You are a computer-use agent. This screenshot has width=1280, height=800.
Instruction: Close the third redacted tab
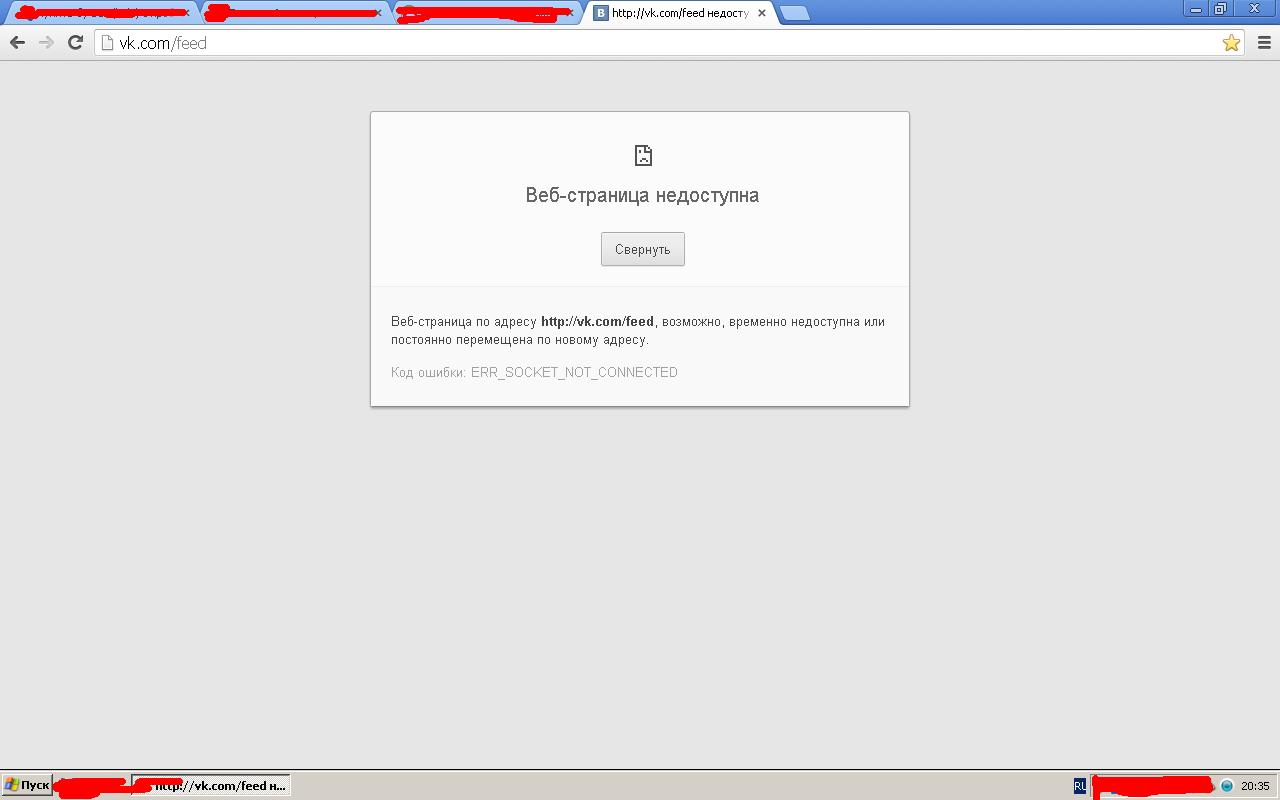coord(570,13)
